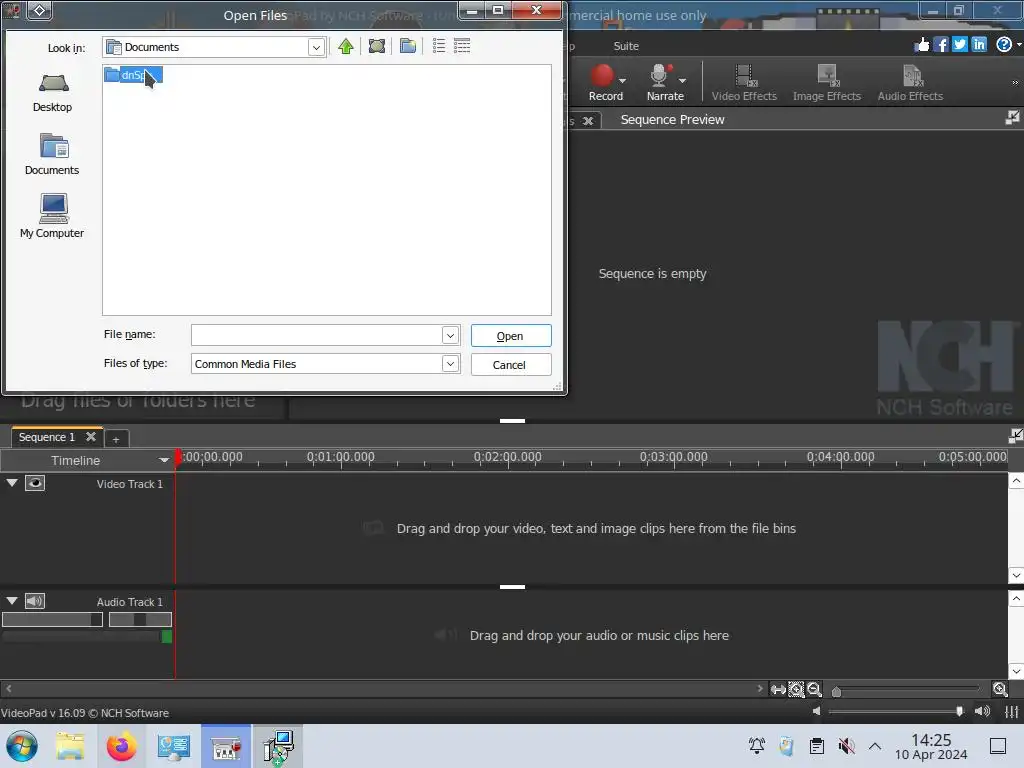The image size is (1024, 768).
Task: Close the Sequence 1 tab
Action: pos(91,437)
